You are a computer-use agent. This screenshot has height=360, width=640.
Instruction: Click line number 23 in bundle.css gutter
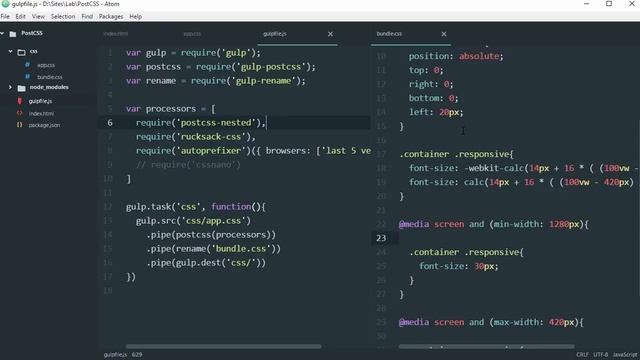381,238
